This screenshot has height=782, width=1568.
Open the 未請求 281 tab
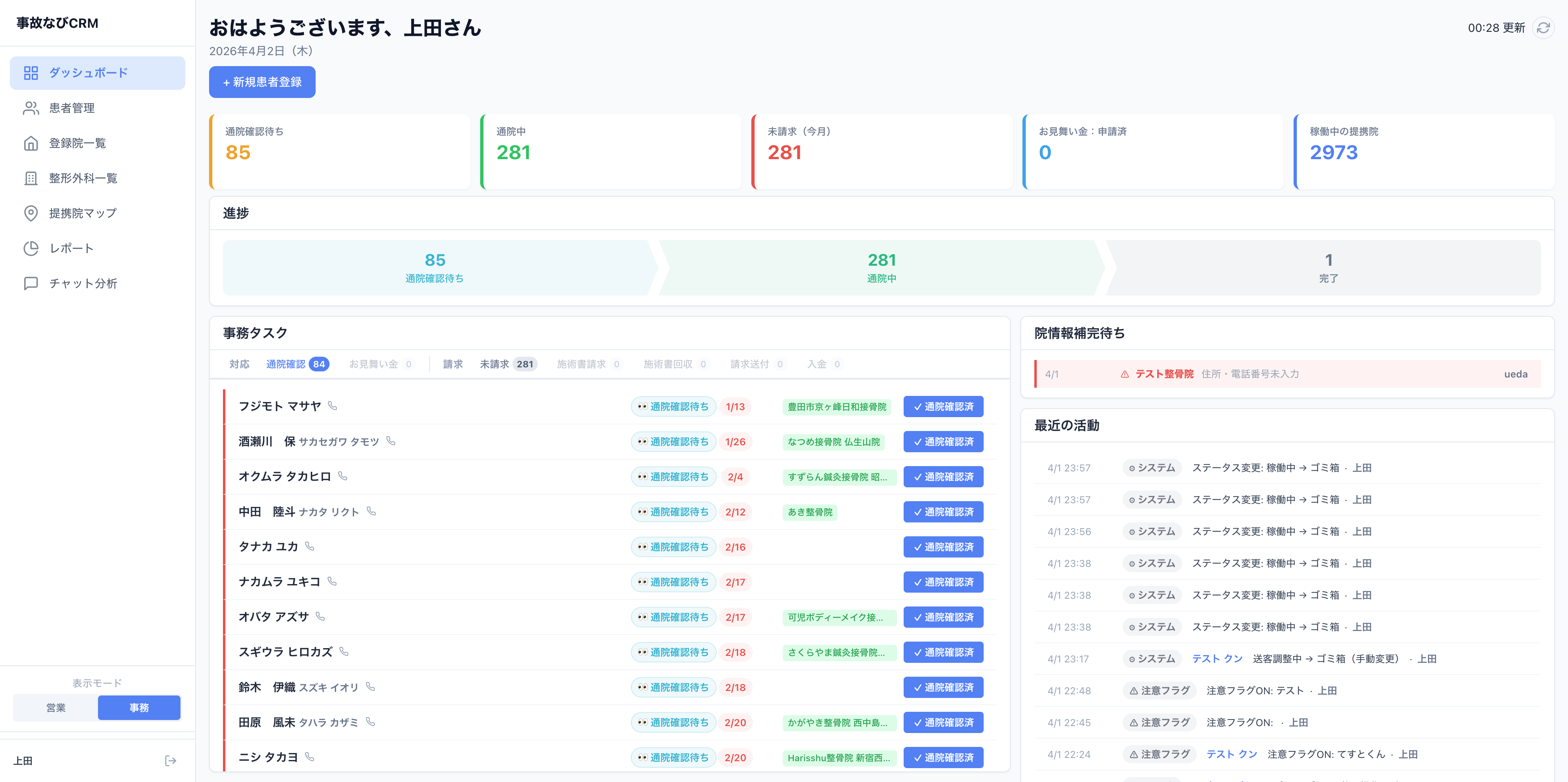click(507, 364)
